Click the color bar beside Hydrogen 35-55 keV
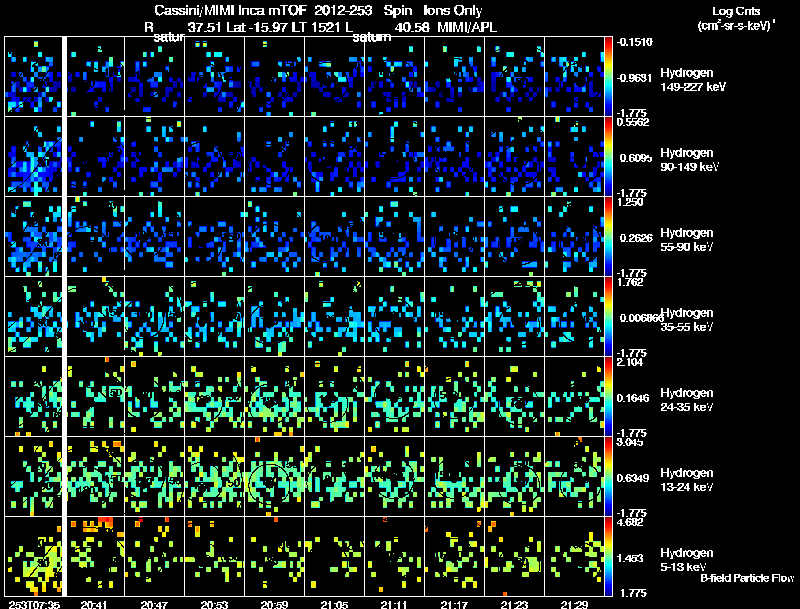Viewport: 800px width, 609px height. pyautogui.click(x=608, y=316)
